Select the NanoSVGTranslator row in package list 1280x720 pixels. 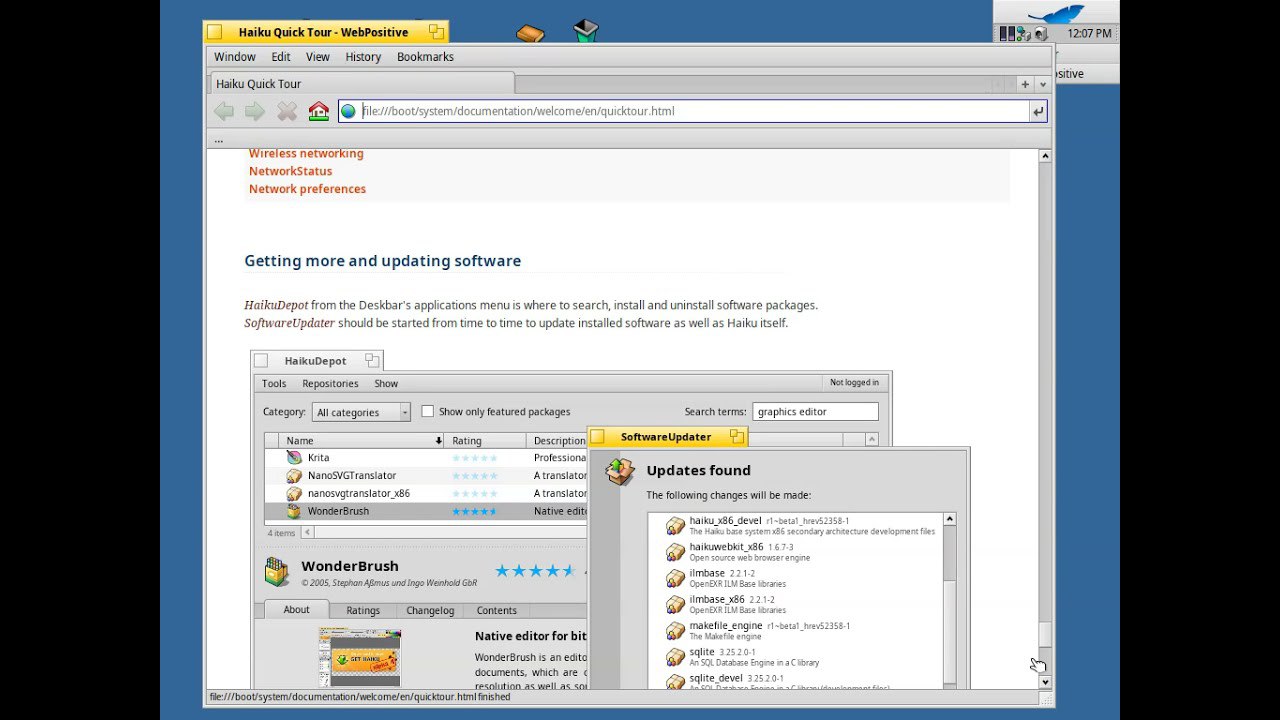click(x=425, y=476)
